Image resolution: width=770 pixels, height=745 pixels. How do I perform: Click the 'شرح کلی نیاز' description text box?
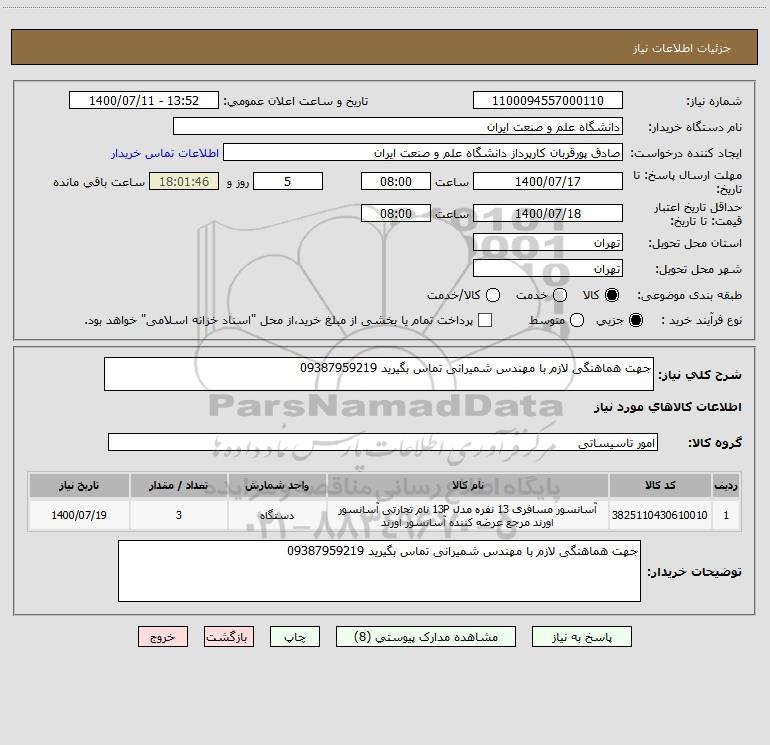tap(379, 374)
